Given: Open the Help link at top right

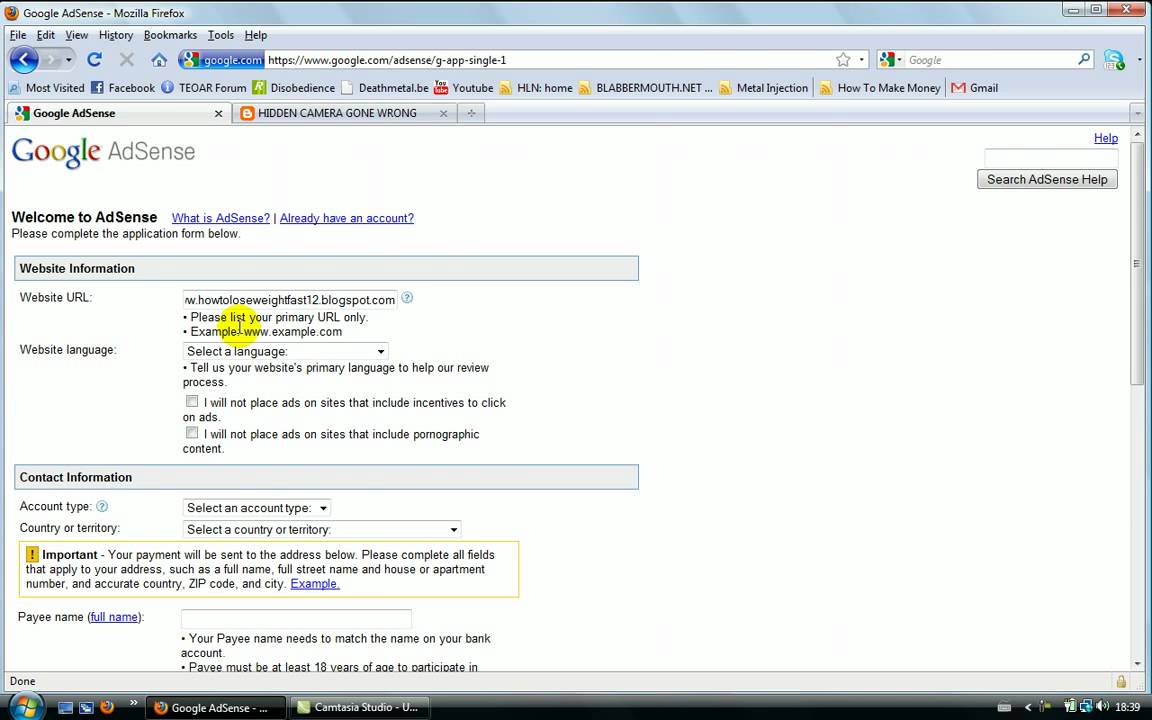Looking at the screenshot, I should [1106, 138].
